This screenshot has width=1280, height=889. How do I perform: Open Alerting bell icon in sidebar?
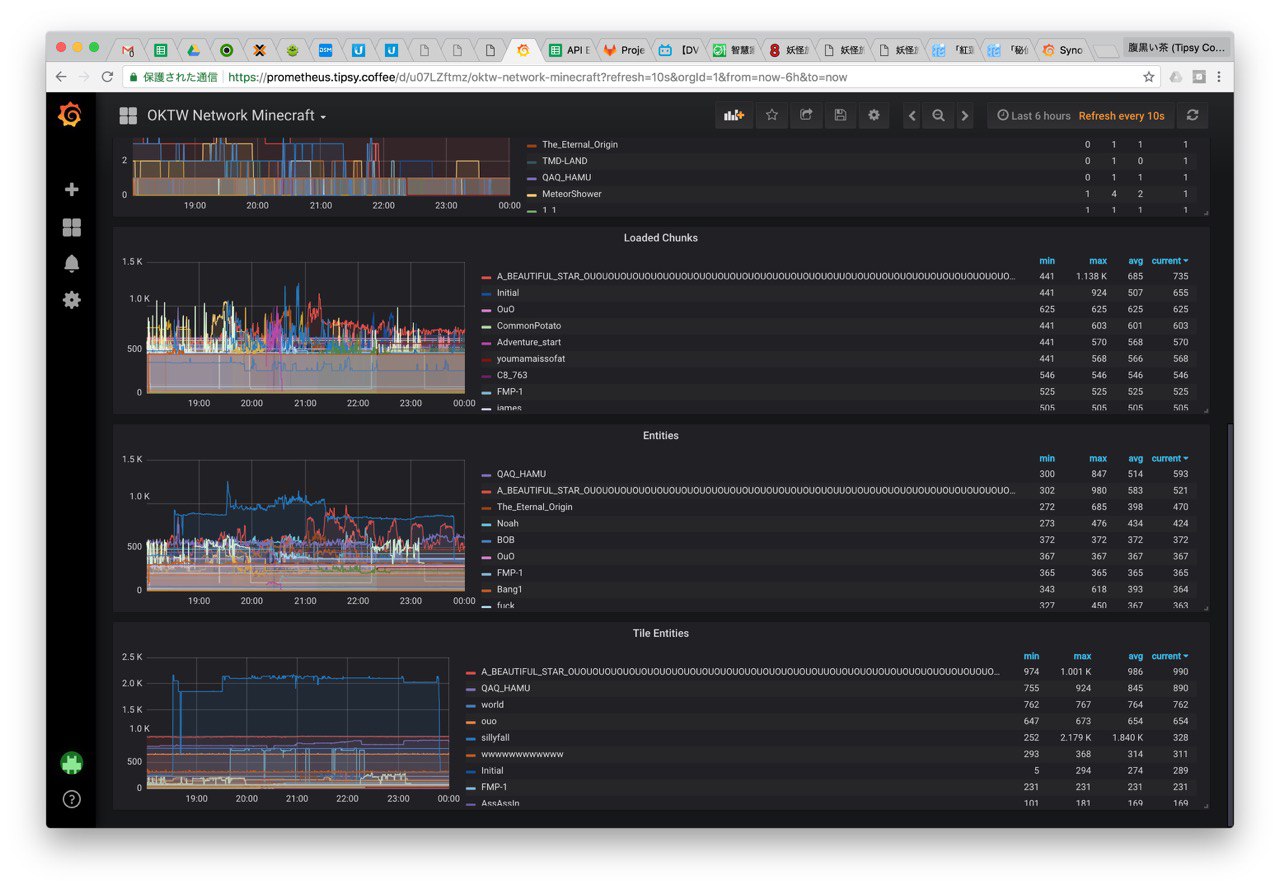pyautogui.click(x=71, y=264)
